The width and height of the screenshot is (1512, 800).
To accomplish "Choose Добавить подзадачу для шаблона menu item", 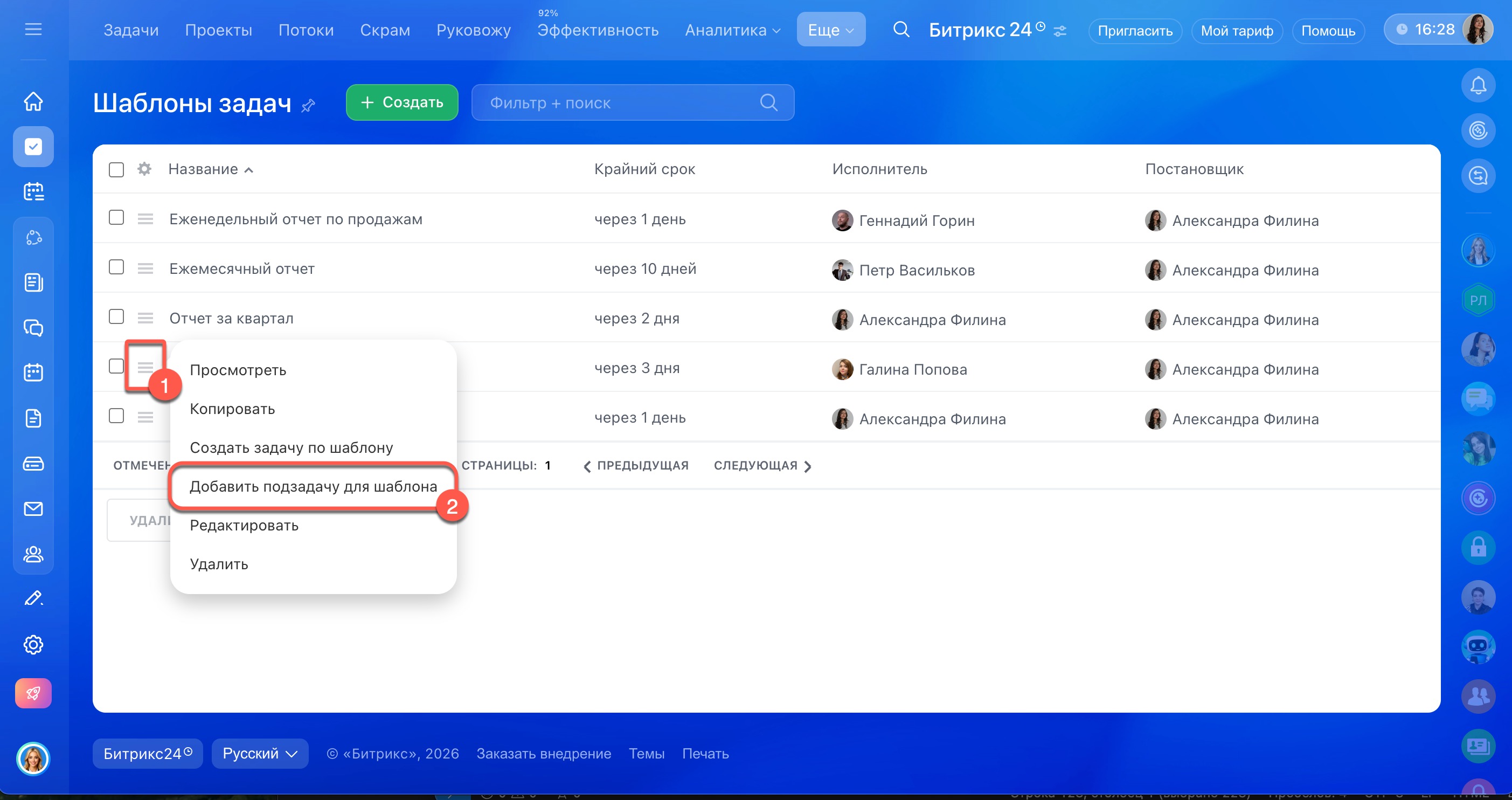I will click(313, 486).
